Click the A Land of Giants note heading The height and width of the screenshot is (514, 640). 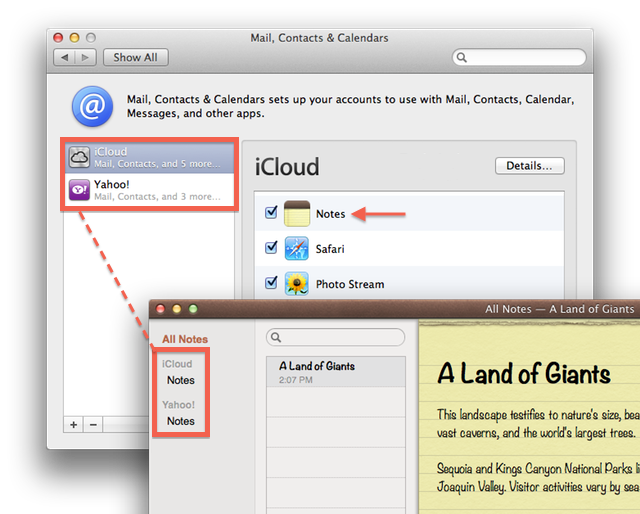524,374
